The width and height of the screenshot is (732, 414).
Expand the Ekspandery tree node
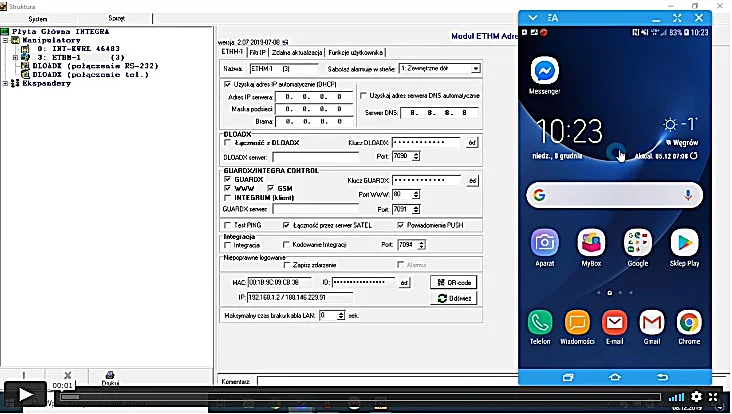pos(5,84)
